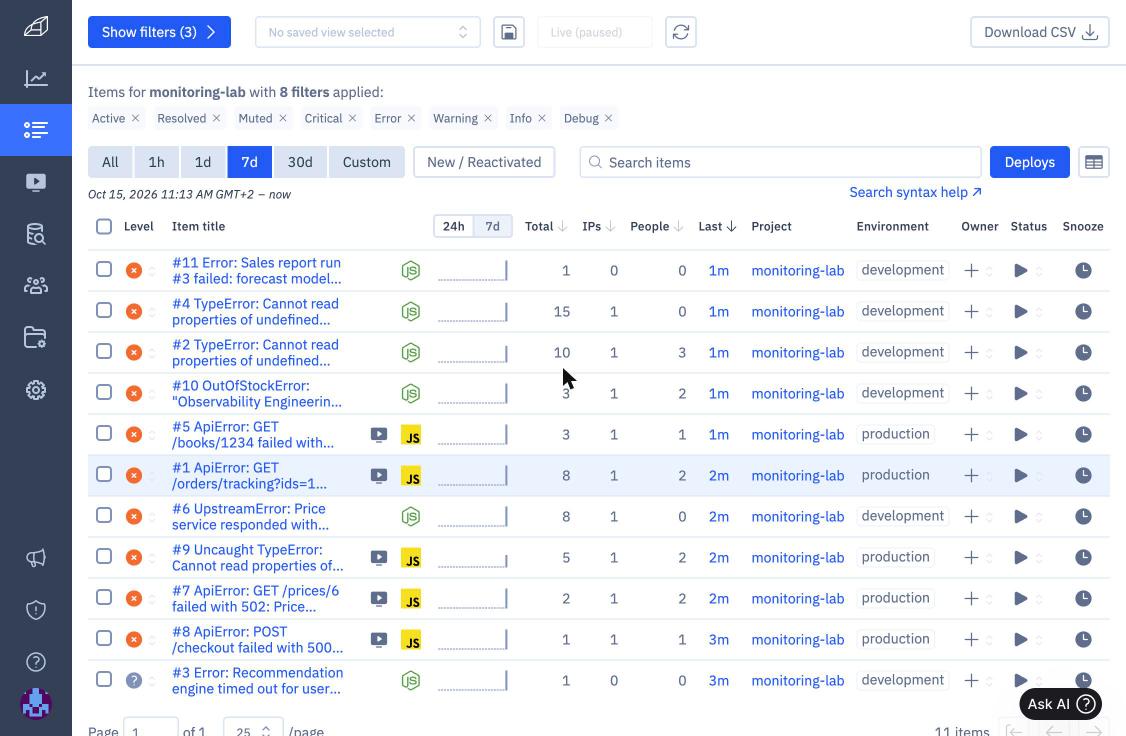Open the dashboard chart icon in sidebar

pos(36,78)
